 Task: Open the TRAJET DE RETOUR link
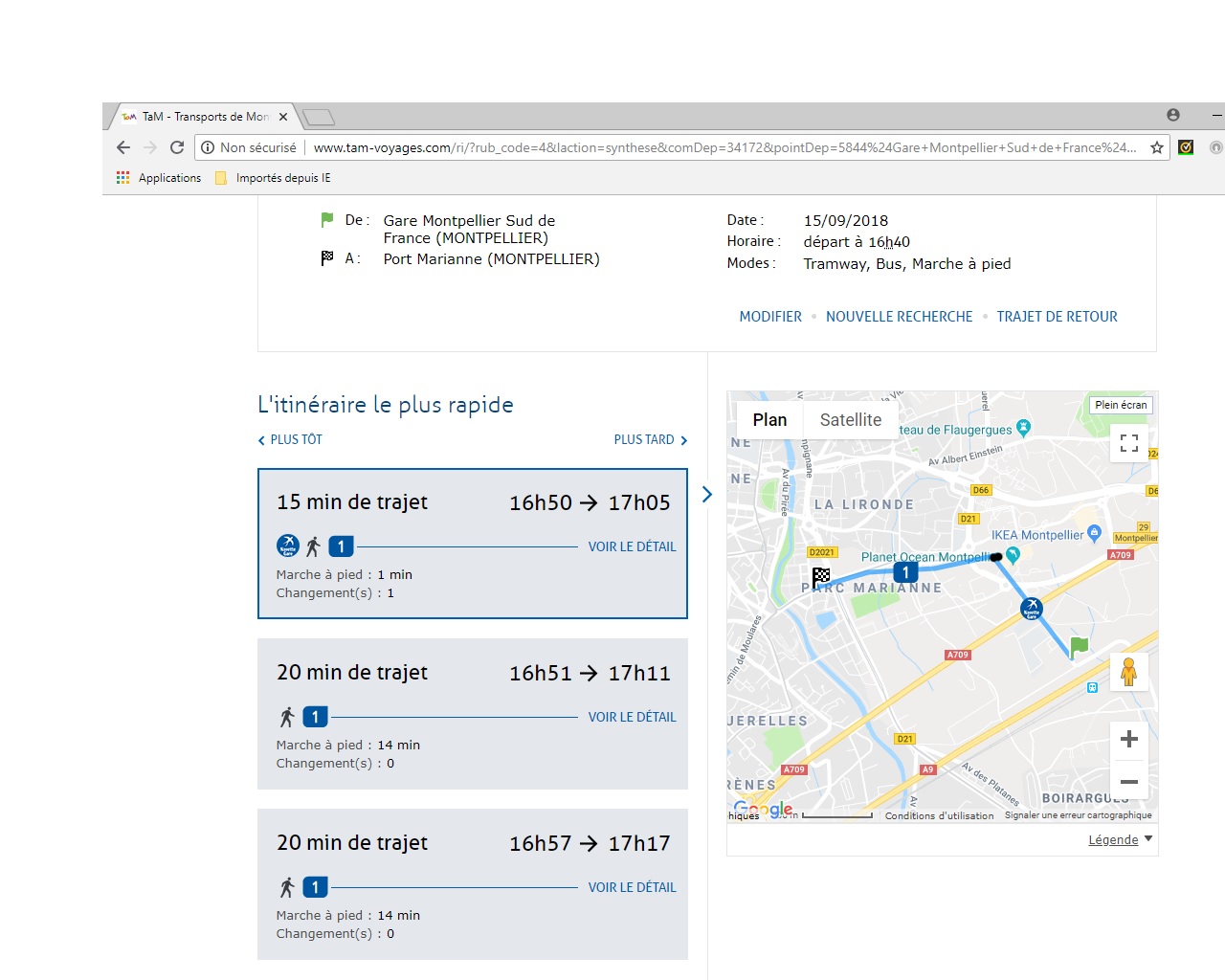click(x=1057, y=317)
